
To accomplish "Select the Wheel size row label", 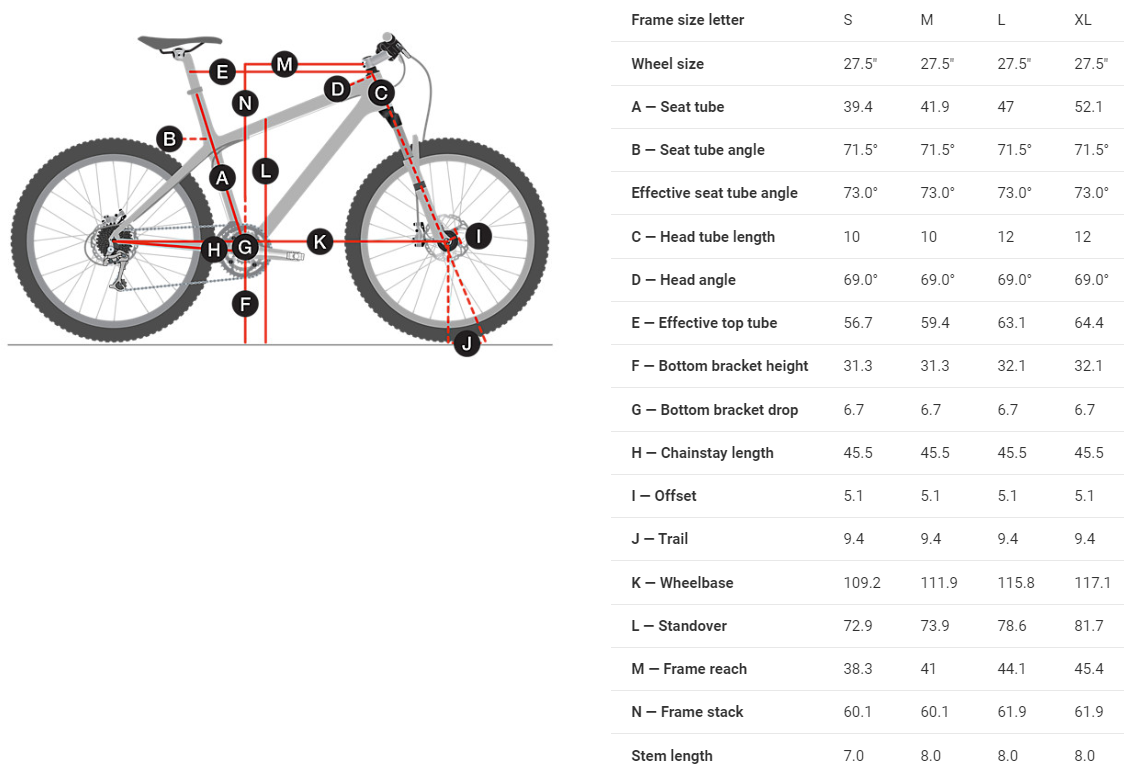I will (x=667, y=64).
